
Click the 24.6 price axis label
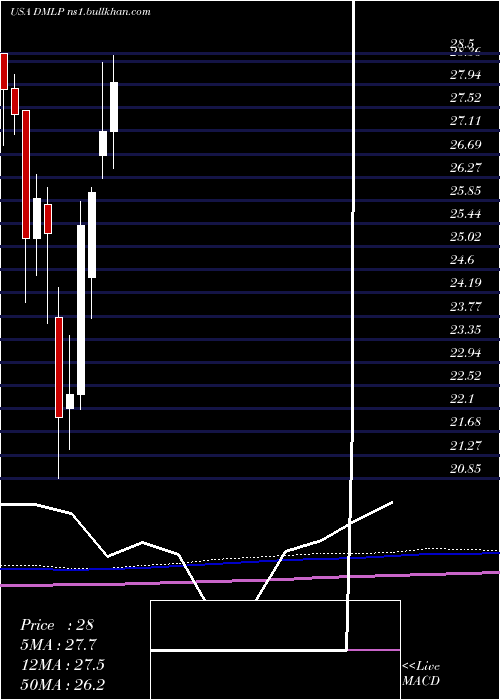[462, 260]
